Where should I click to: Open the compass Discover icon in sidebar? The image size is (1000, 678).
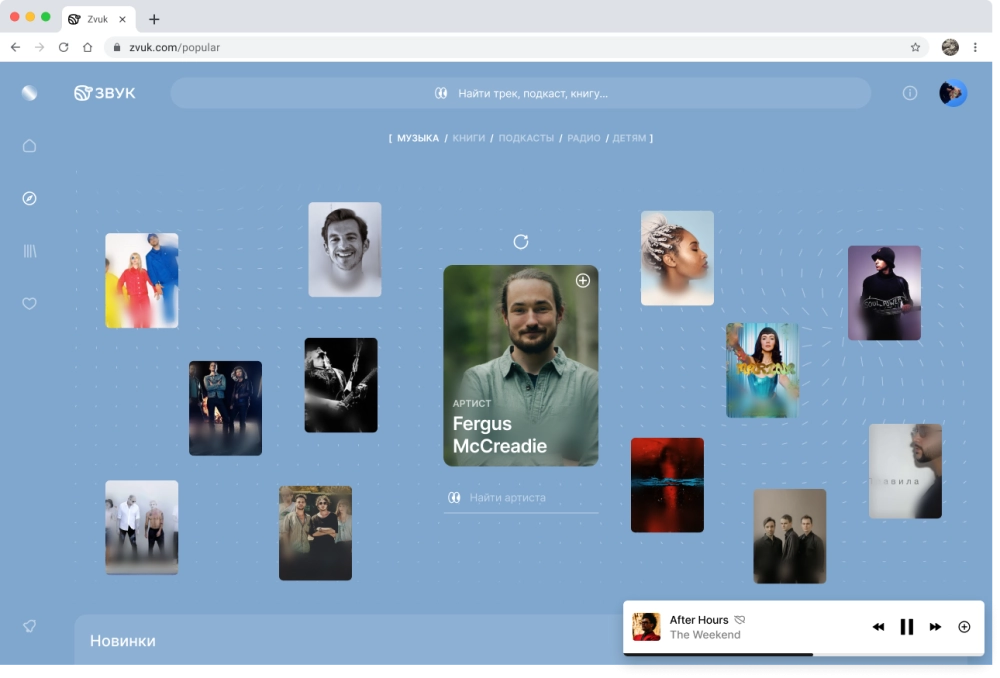[x=29, y=198]
